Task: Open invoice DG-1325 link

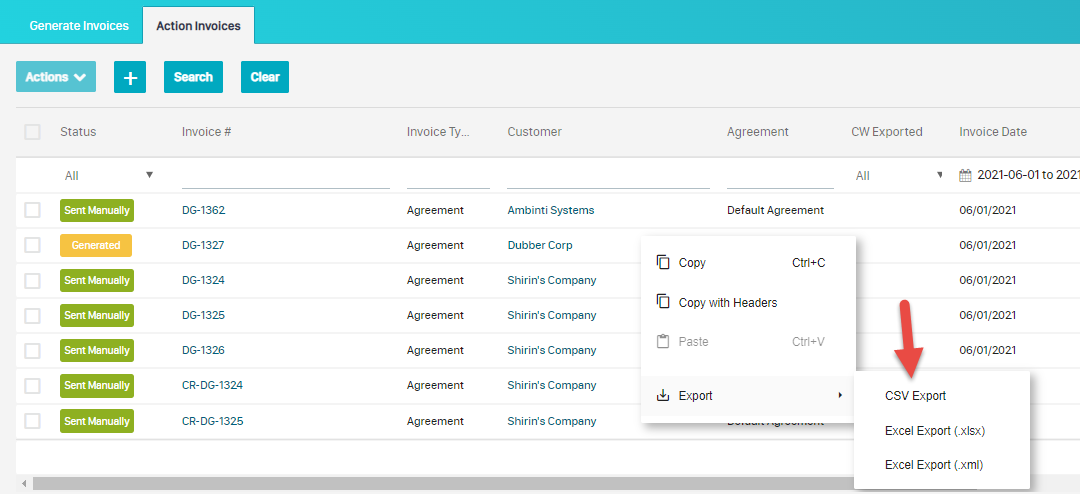Action: point(203,316)
